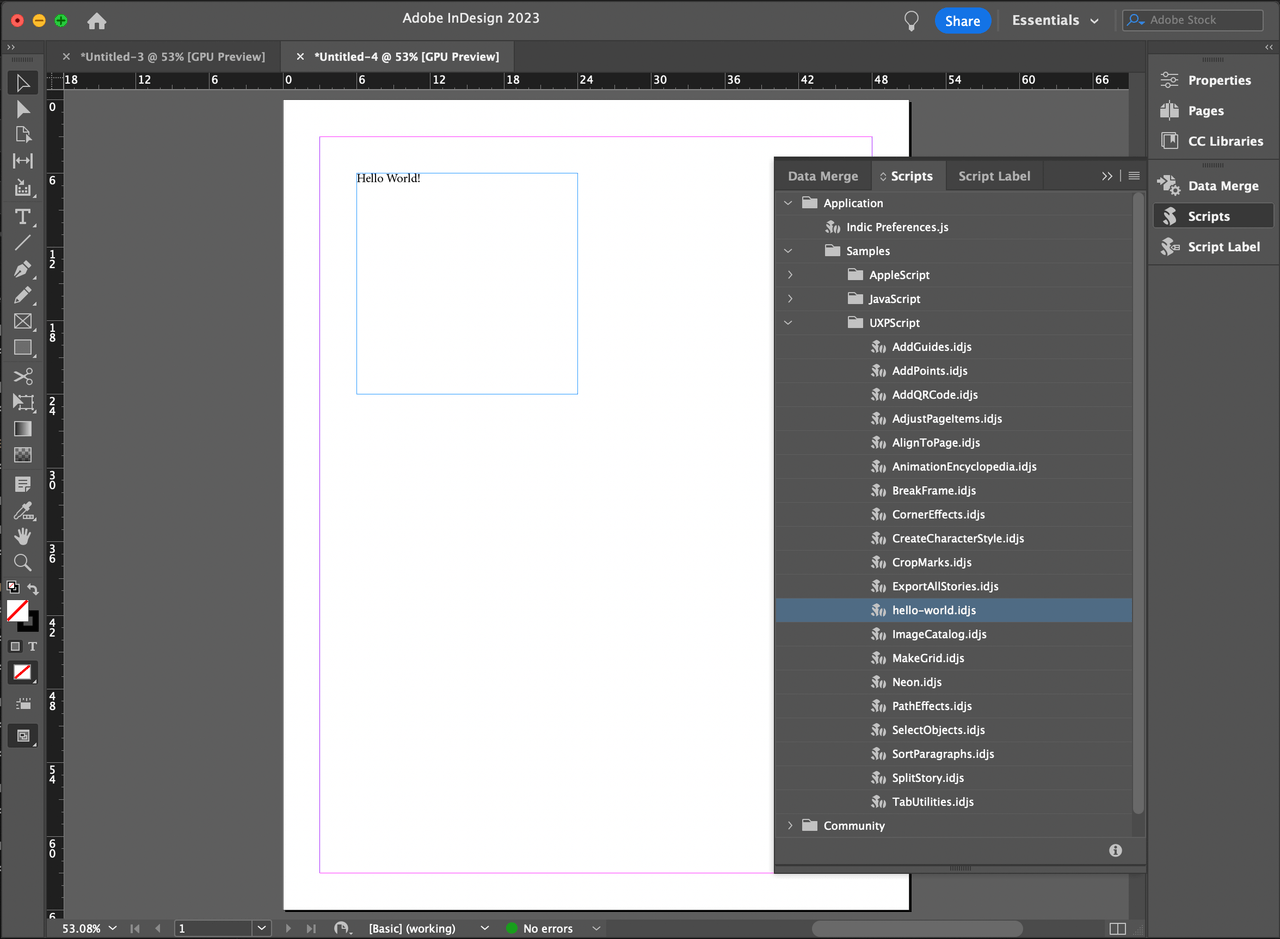Click the Share button

pos(962,20)
